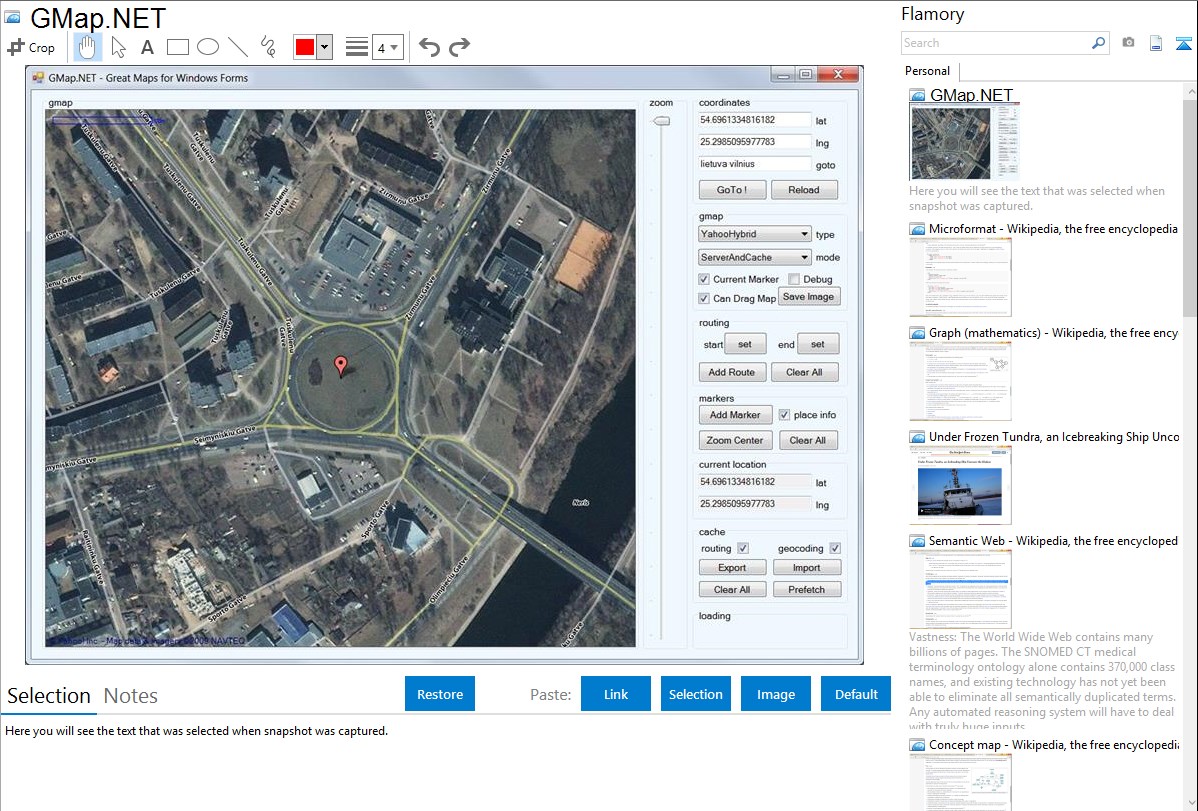Redo the last undone action

459,47
